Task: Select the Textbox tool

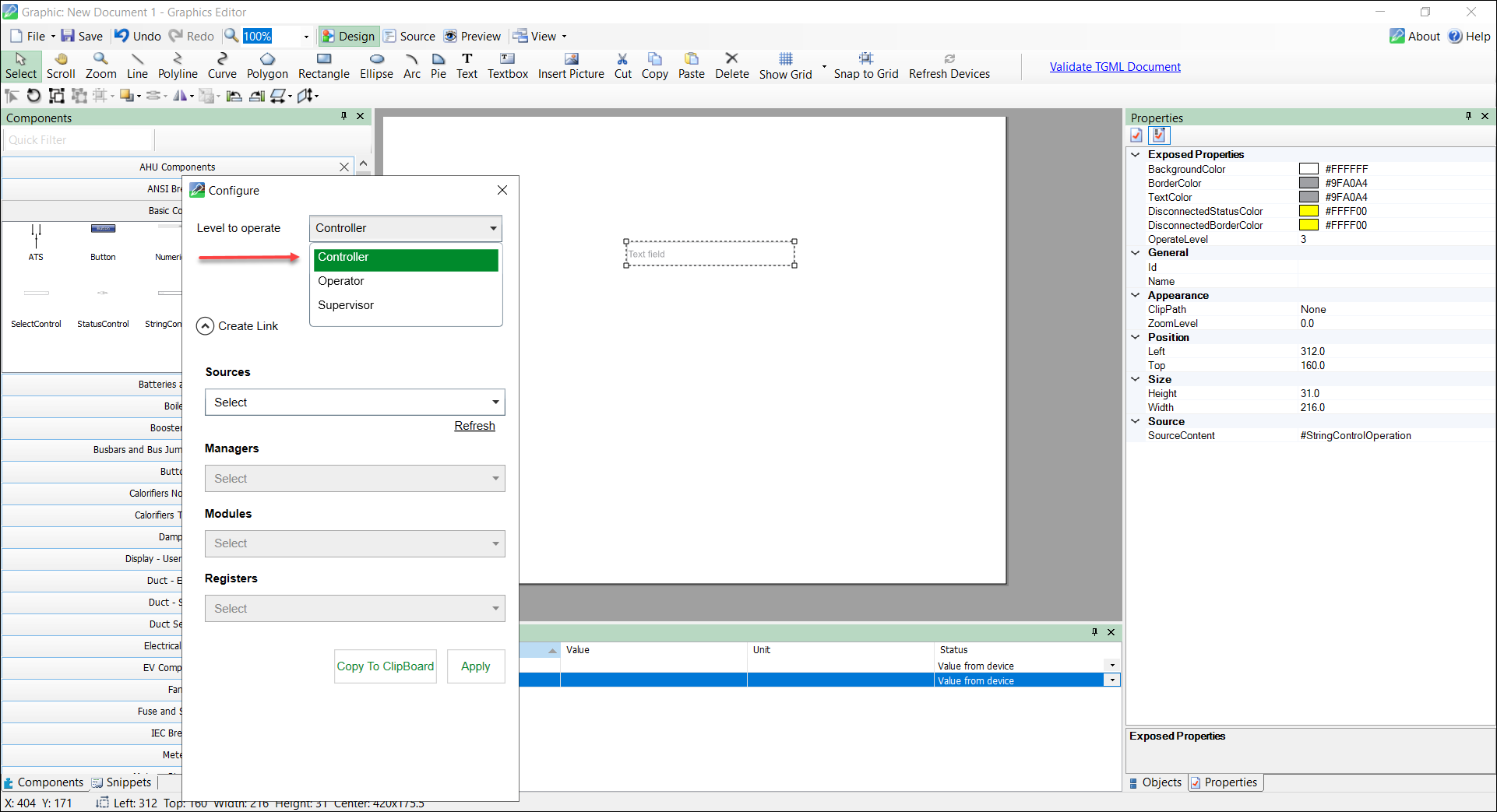Action: (x=507, y=66)
